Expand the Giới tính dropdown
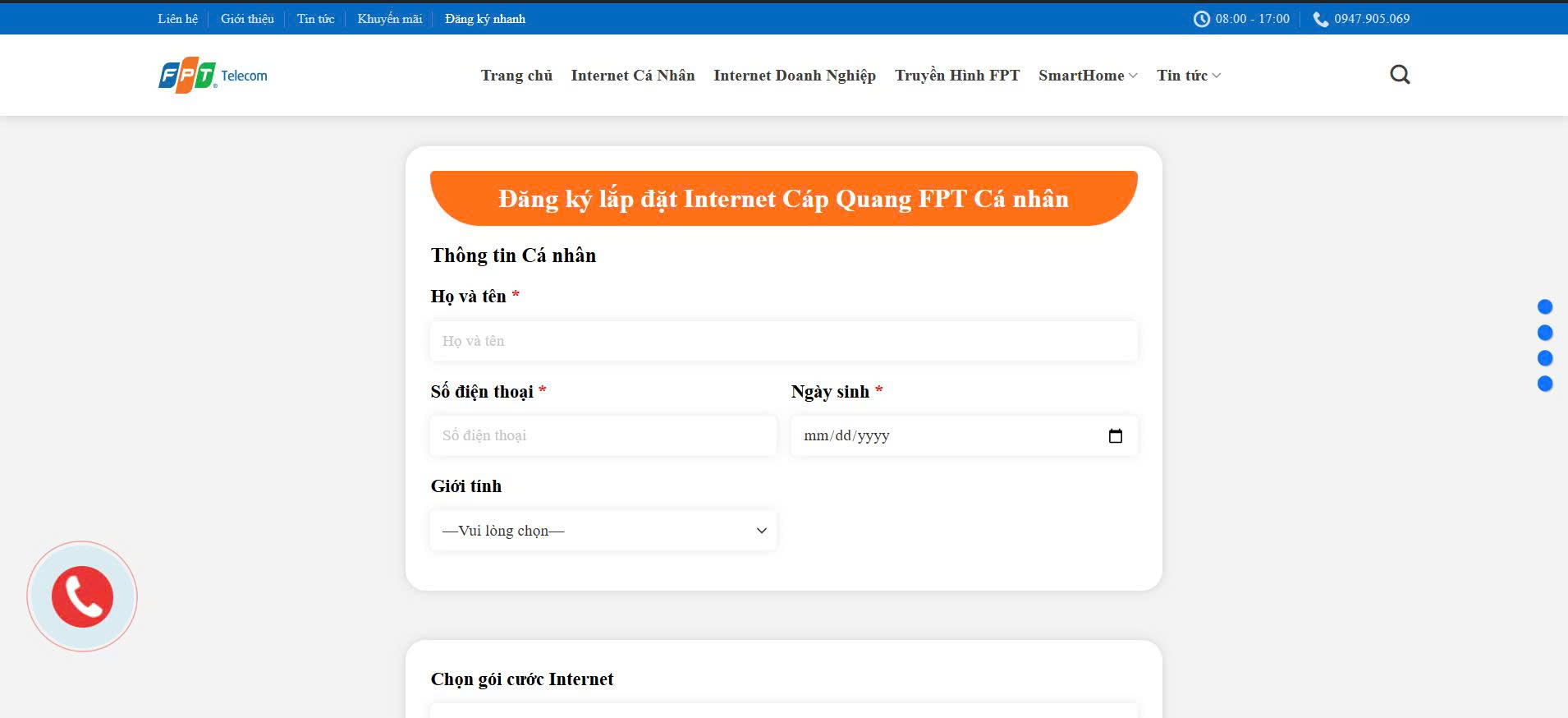 (603, 531)
